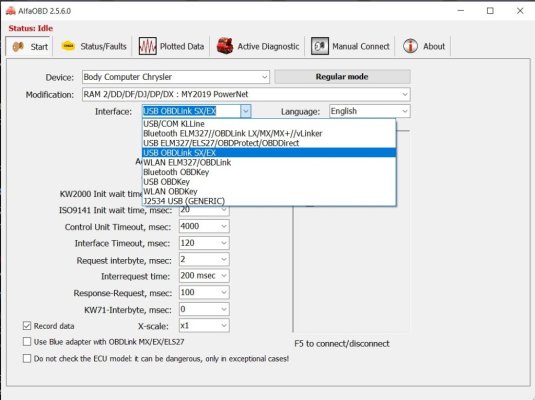Maximize the AlfaOBD window

(x=490, y=11)
